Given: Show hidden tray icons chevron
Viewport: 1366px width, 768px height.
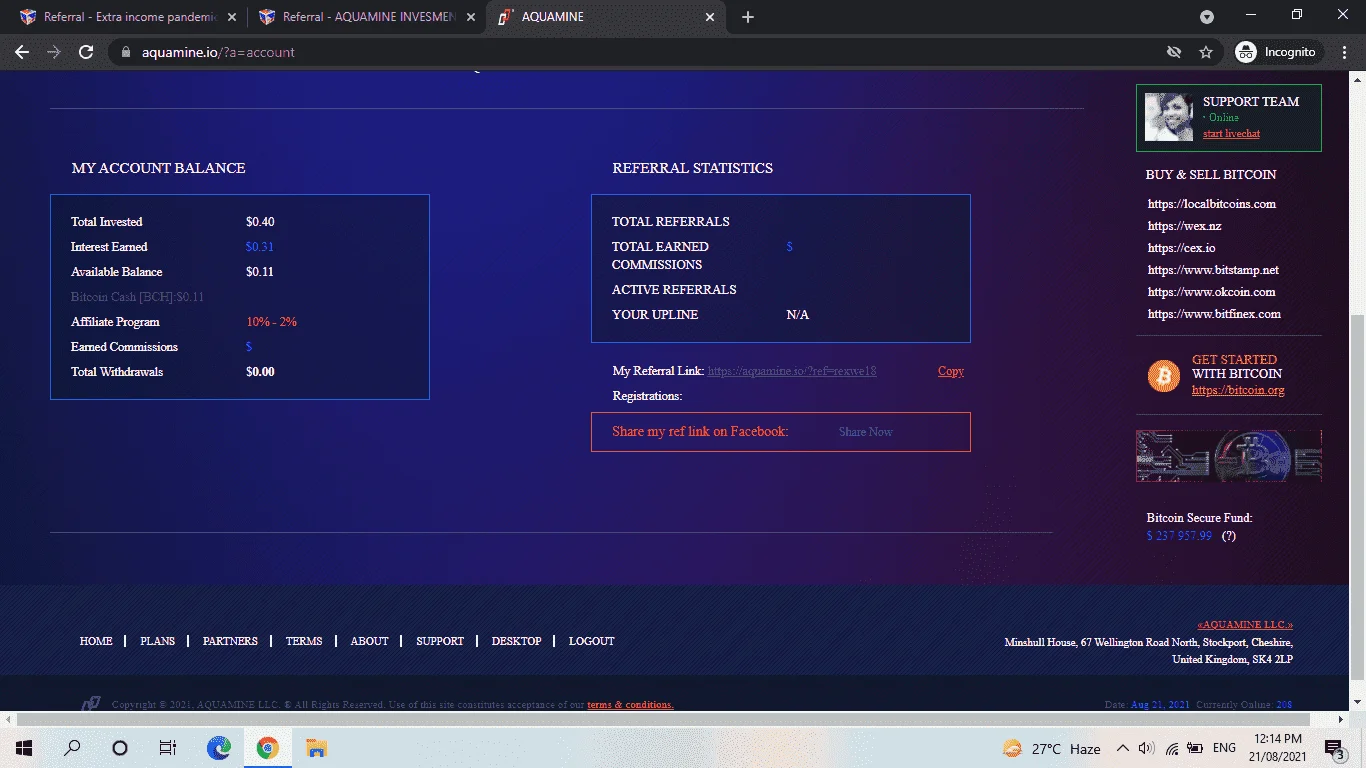Looking at the screenshot, I should click(x=1122, y=748).
